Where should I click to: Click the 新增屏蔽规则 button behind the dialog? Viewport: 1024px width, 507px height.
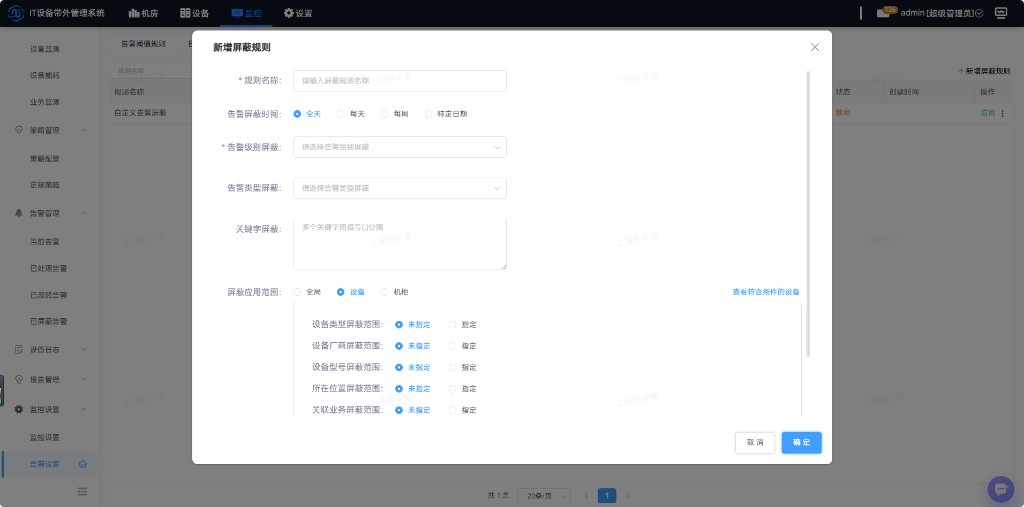[984, 71]
